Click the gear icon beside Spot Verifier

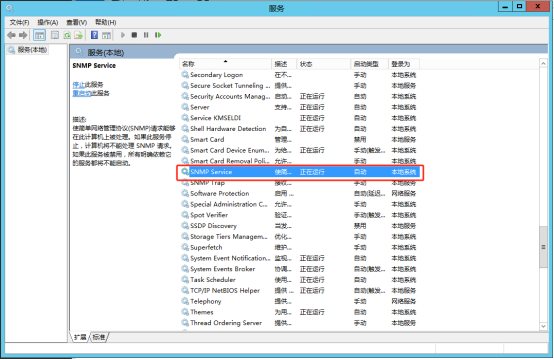click(185, 215)
